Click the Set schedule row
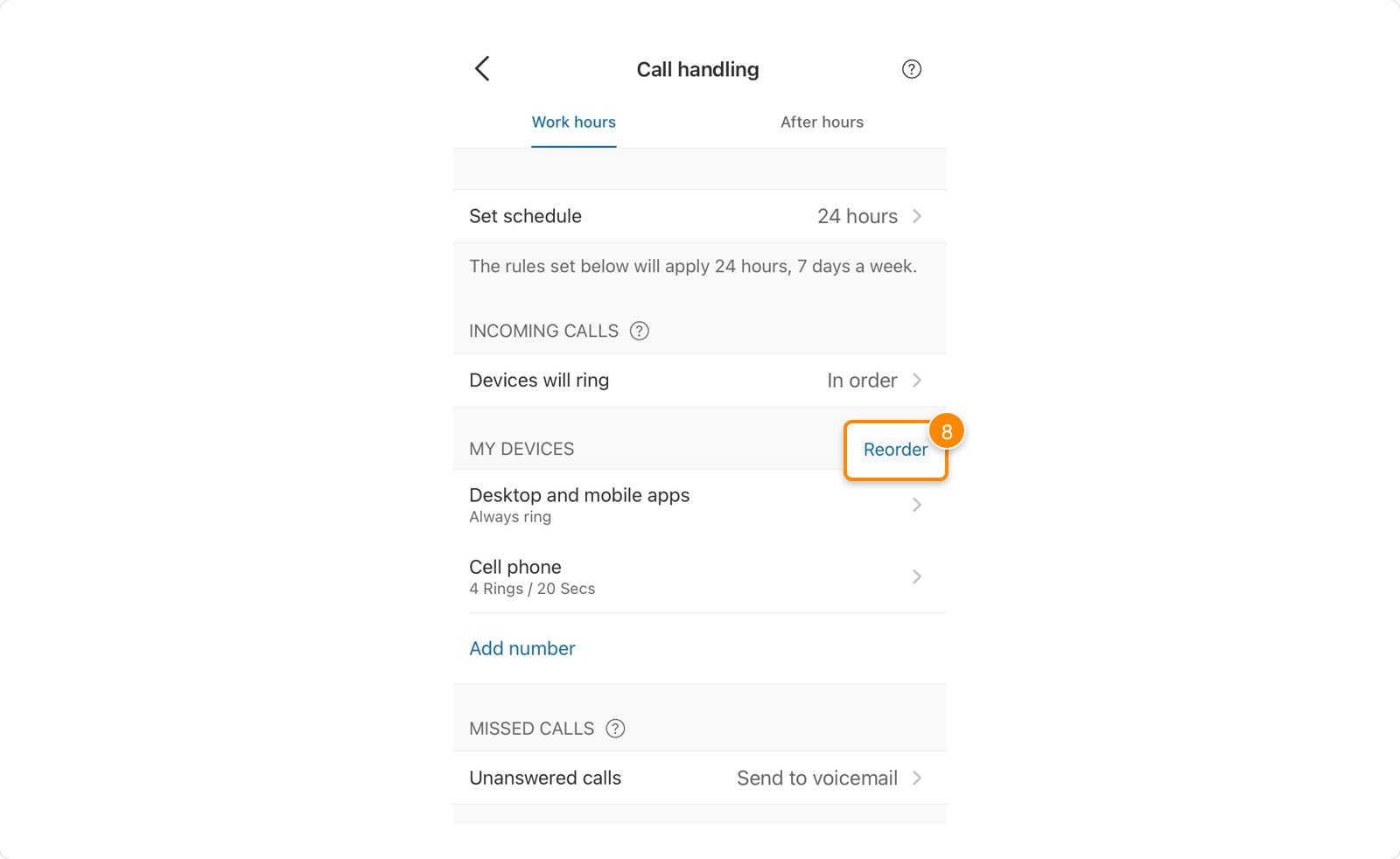 525,216
